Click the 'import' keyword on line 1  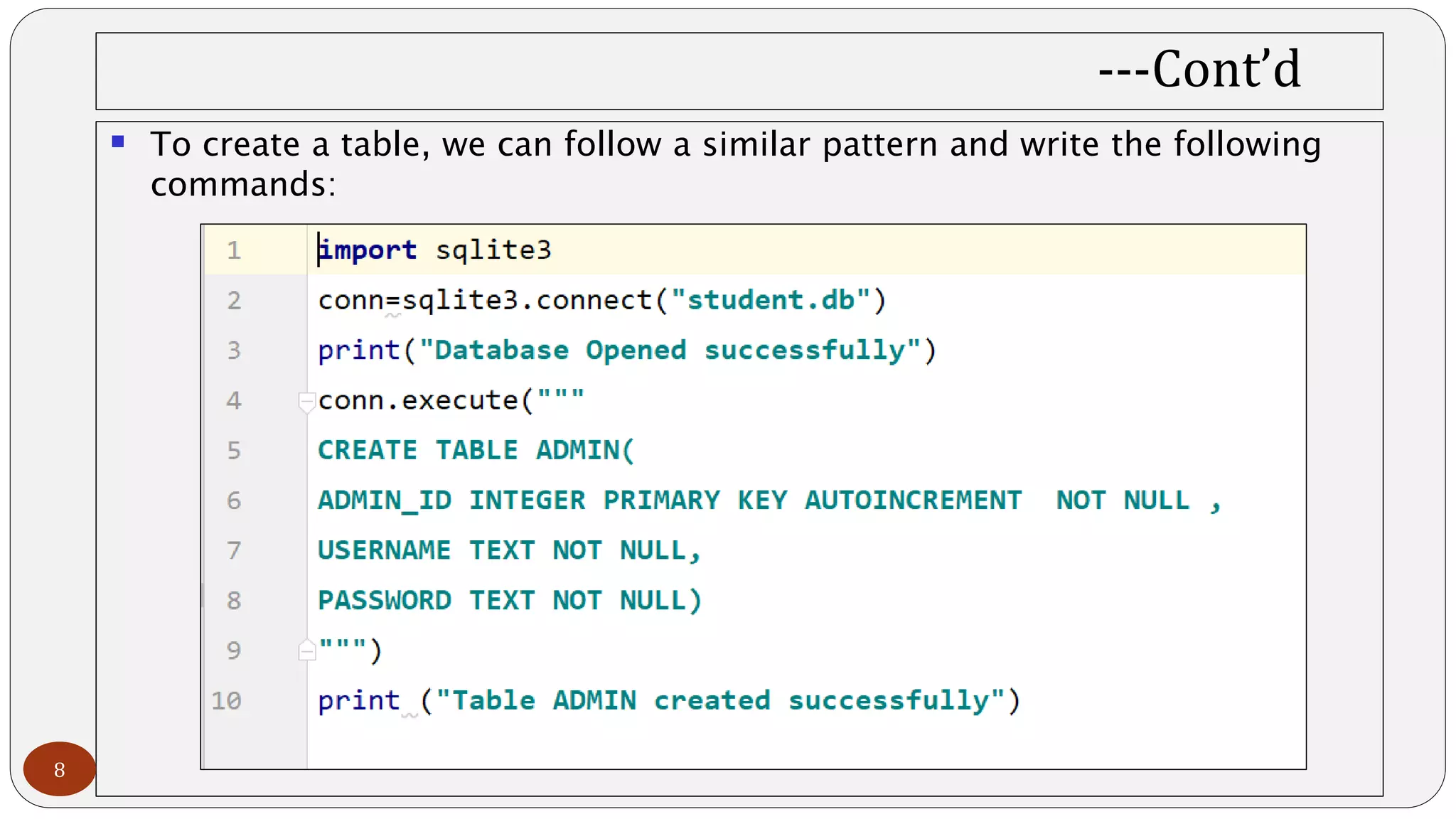[x=368, y=251]
